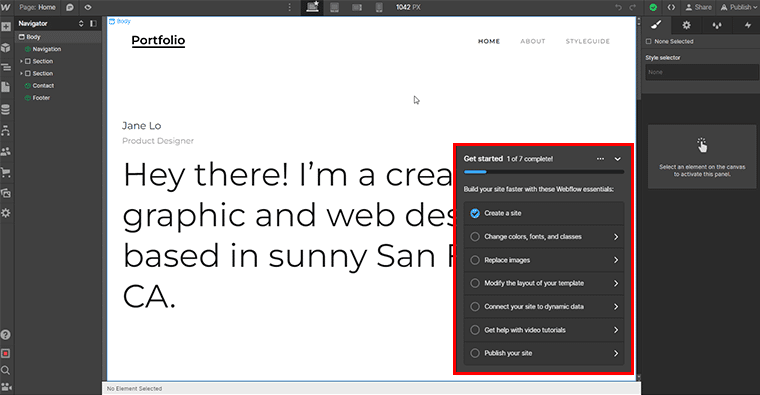
Task: Click the Get started progress bar
Action: [x=544, y=172]
